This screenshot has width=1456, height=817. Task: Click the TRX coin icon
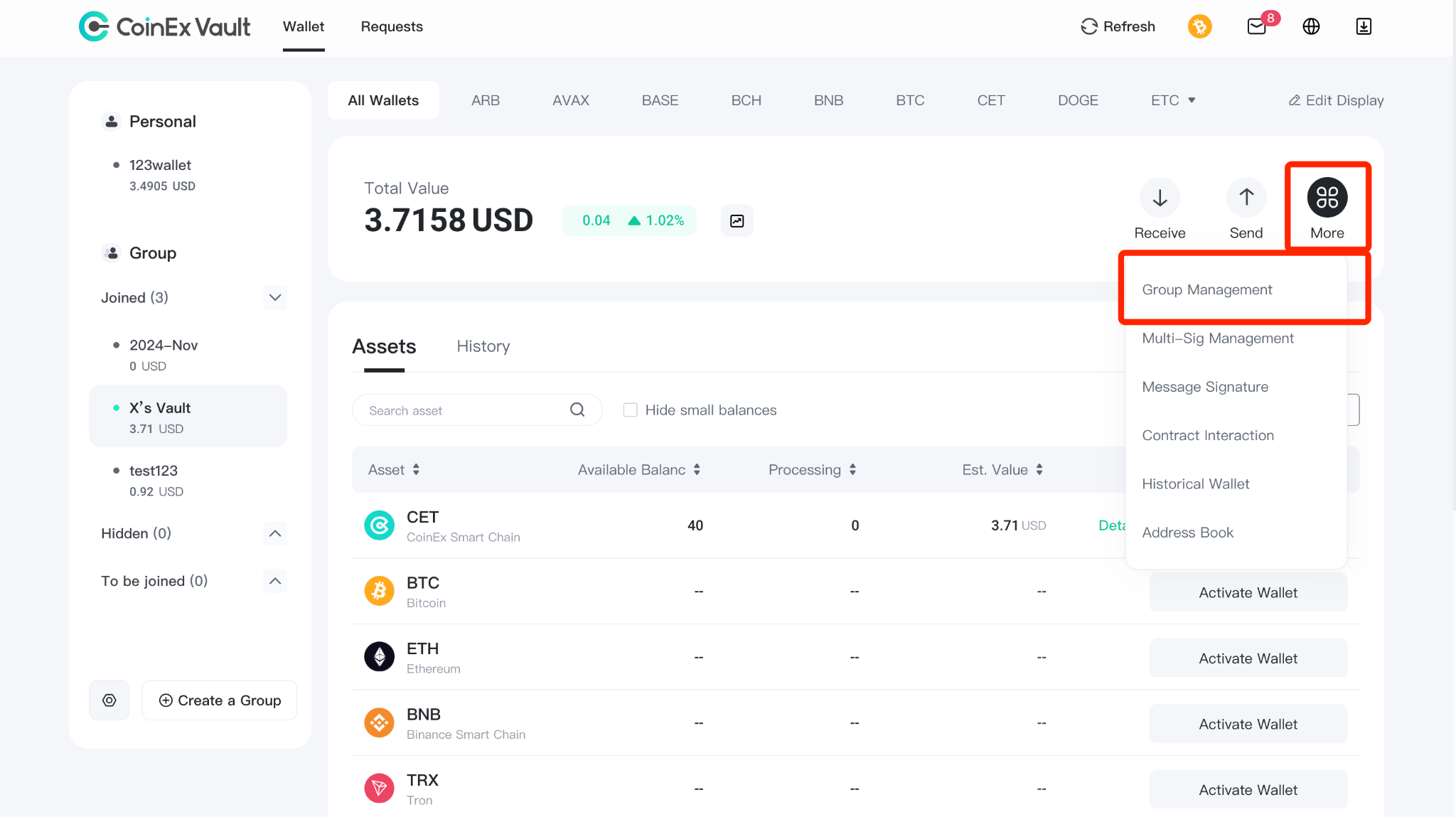point(379,788)
